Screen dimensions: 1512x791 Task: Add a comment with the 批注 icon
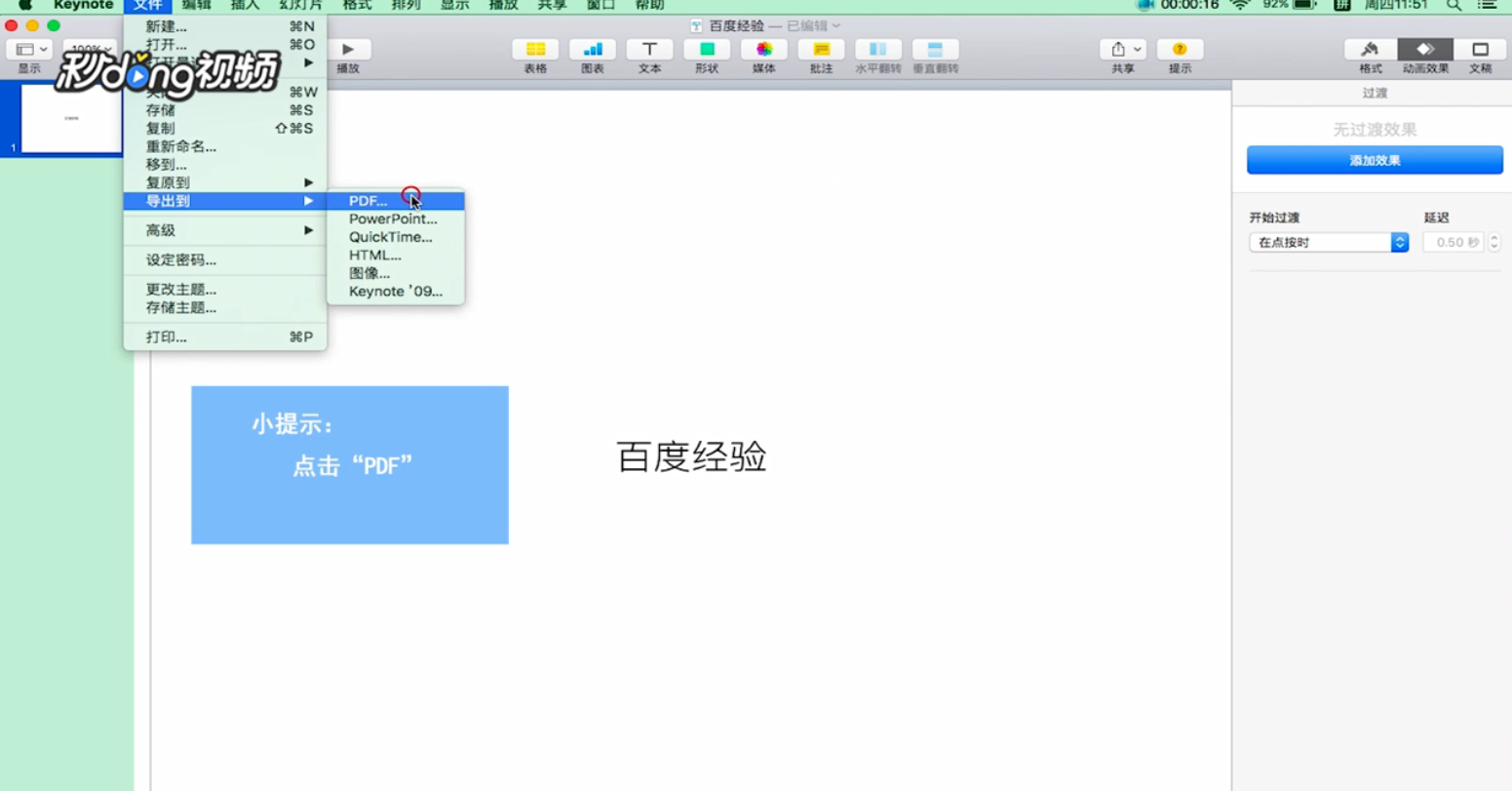pyautogui.click(x=821, y=49)
